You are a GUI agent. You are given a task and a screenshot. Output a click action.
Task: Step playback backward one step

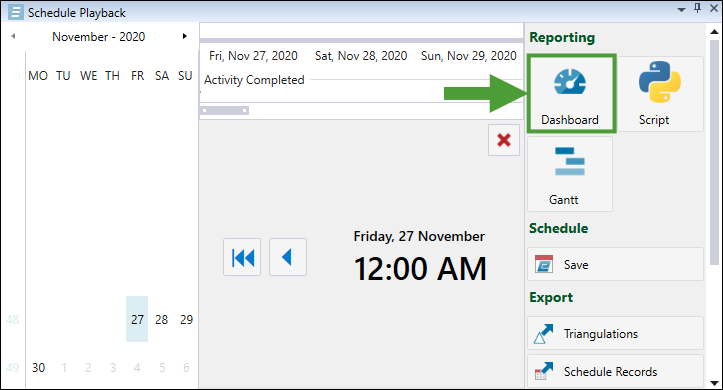coord(288,257)
